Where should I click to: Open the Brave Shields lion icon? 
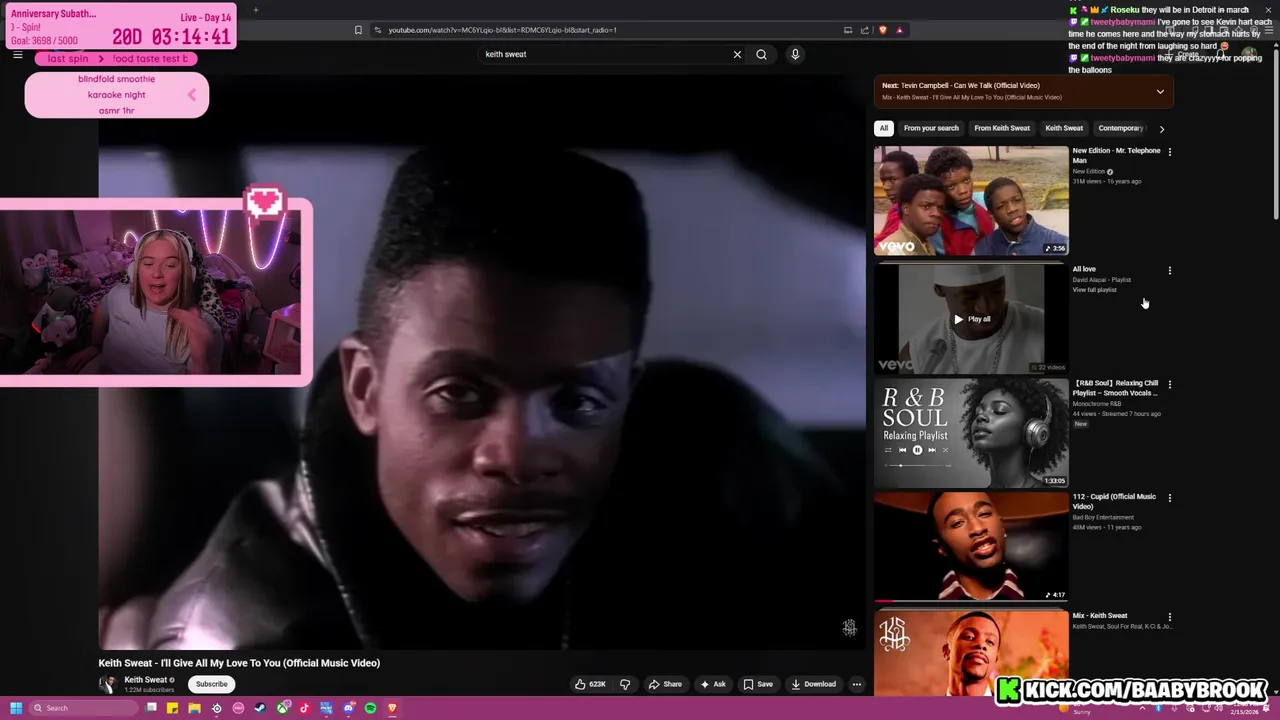coord(883,30)
